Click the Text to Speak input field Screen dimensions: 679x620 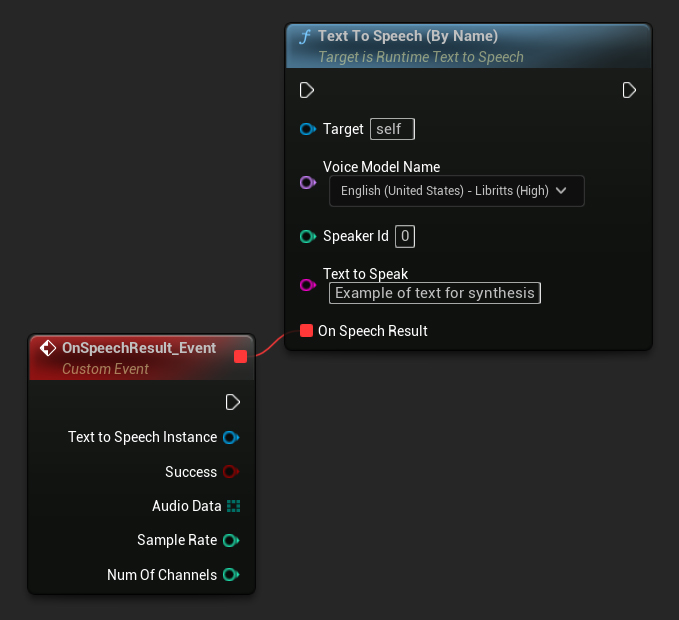[434, 293]
